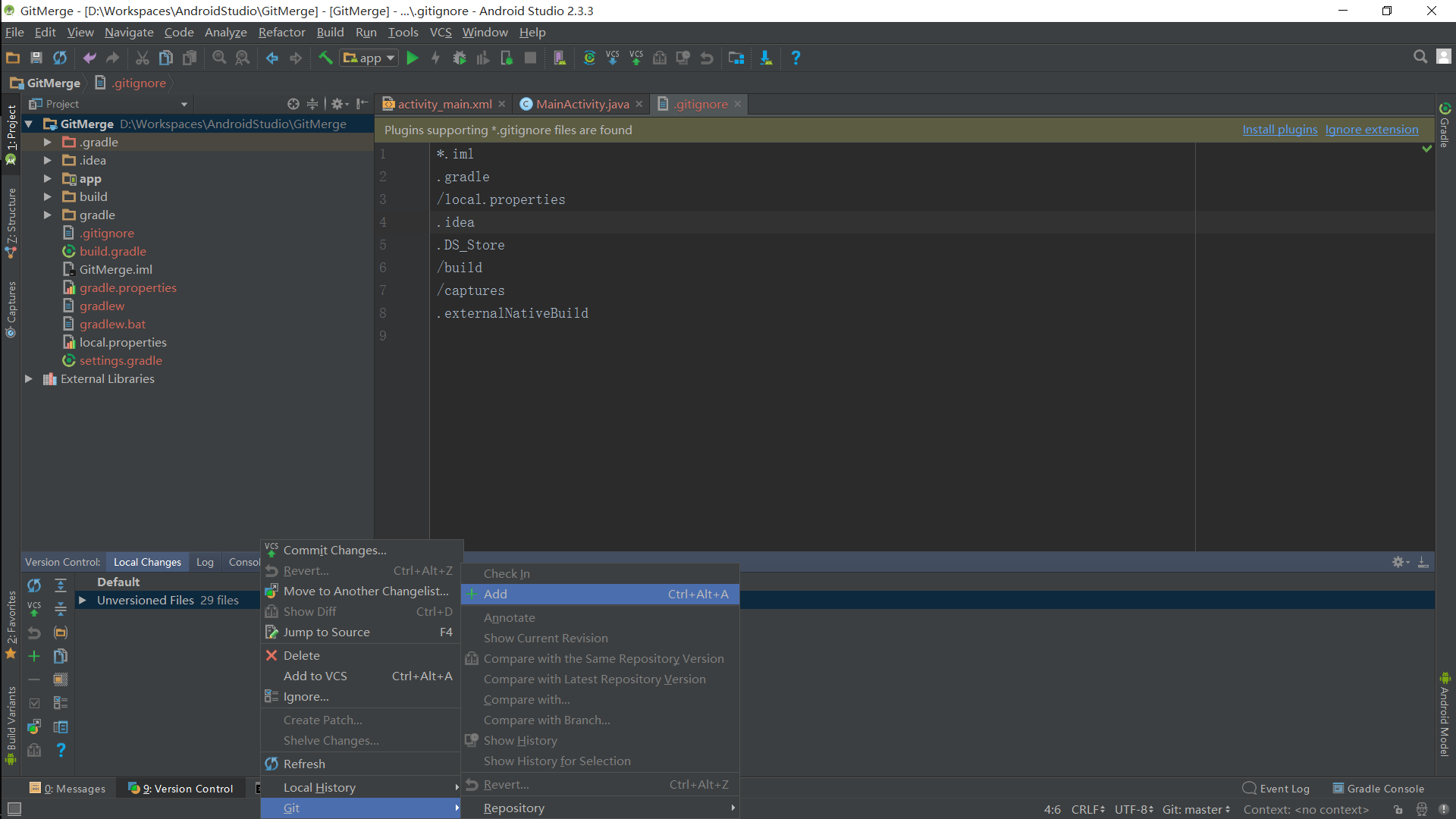Expand the Unversioned Files list
This screenshot has width=1456, height=819.
click(x=83, y=601)
